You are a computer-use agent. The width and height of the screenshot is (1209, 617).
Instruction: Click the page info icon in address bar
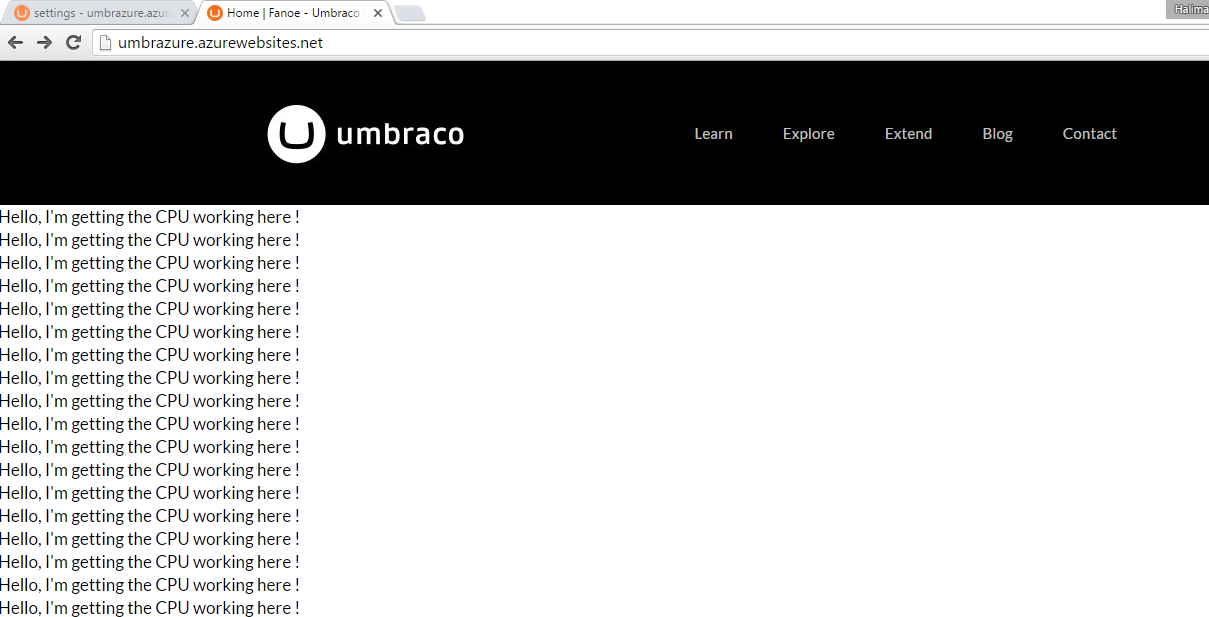coord(104,43)
